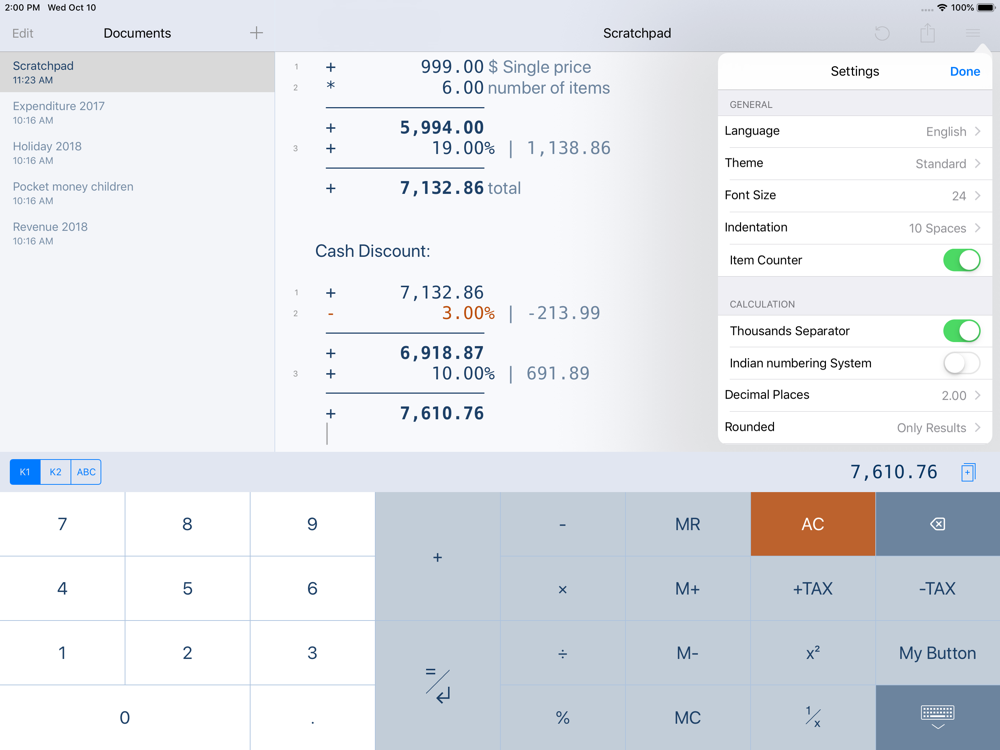Expand the Font Size option
This screenshot has height=750, width=1000.
pos(855,196)
